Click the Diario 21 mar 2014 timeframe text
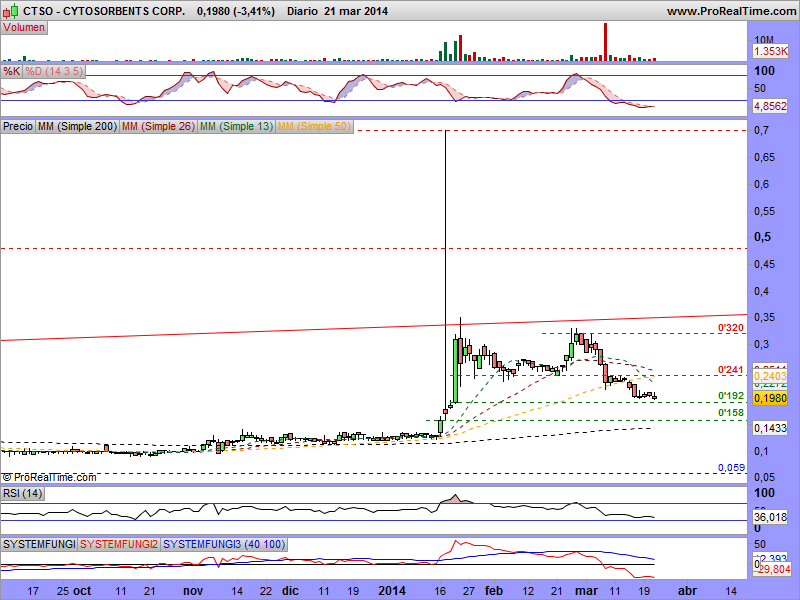The image size is (800, 600). [337, 11]
